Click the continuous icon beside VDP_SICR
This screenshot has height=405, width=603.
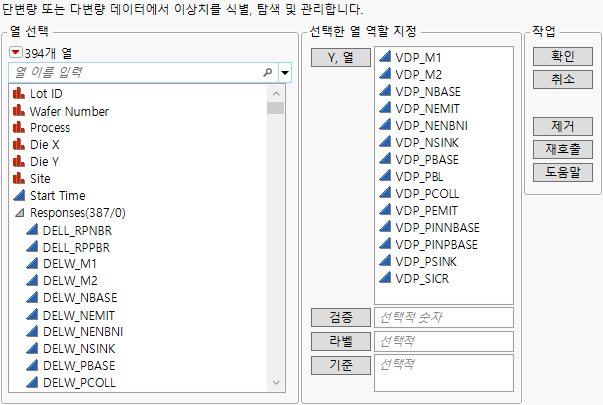pyautogui.click(x=385, y=278)
